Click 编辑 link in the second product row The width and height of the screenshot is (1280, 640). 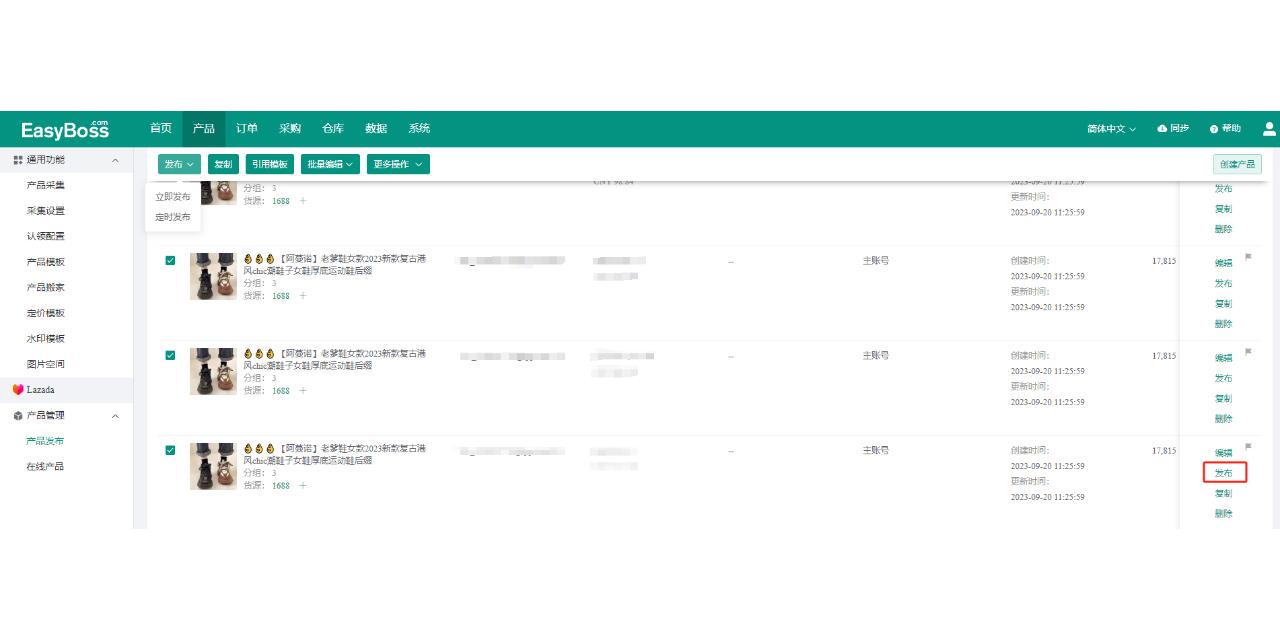coord(1223,263)
